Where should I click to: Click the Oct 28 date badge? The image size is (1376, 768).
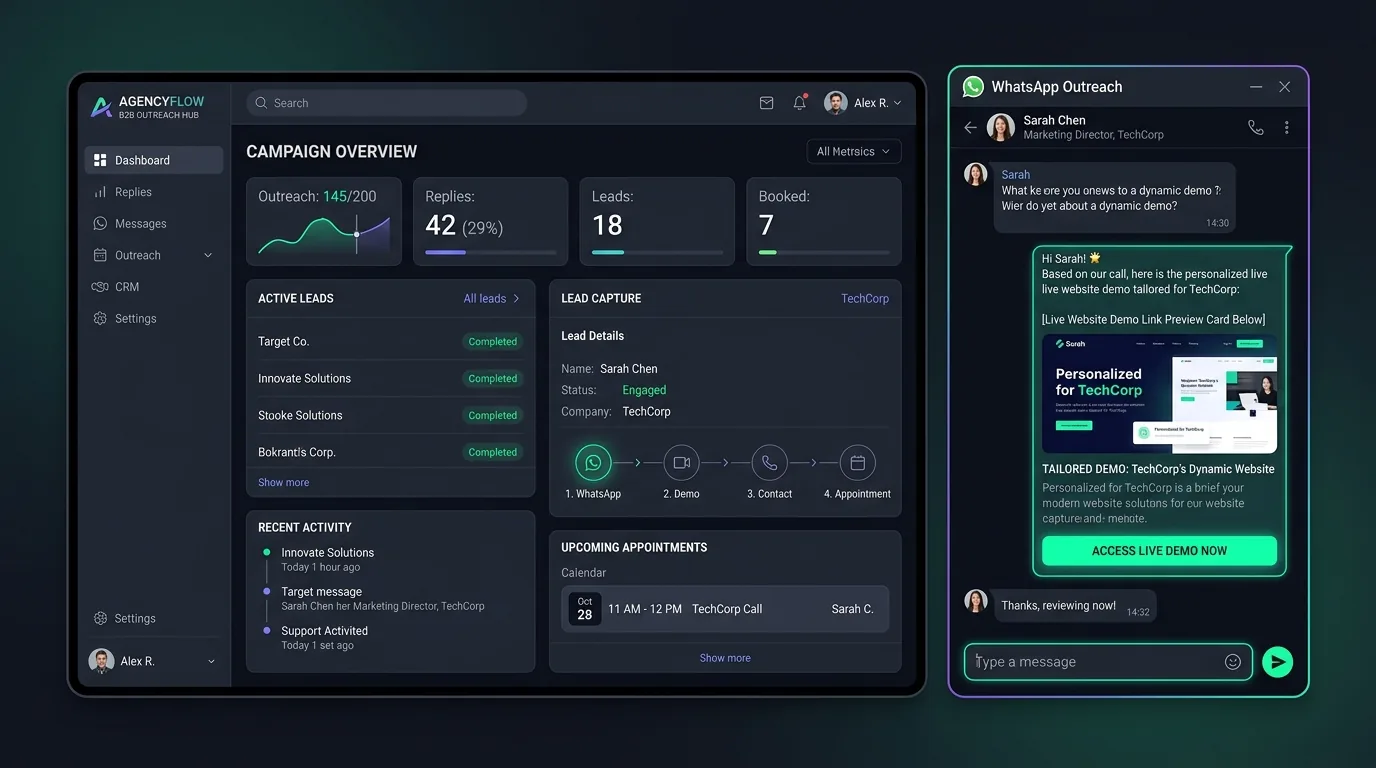pyautogui.click(x=585, y=609)
